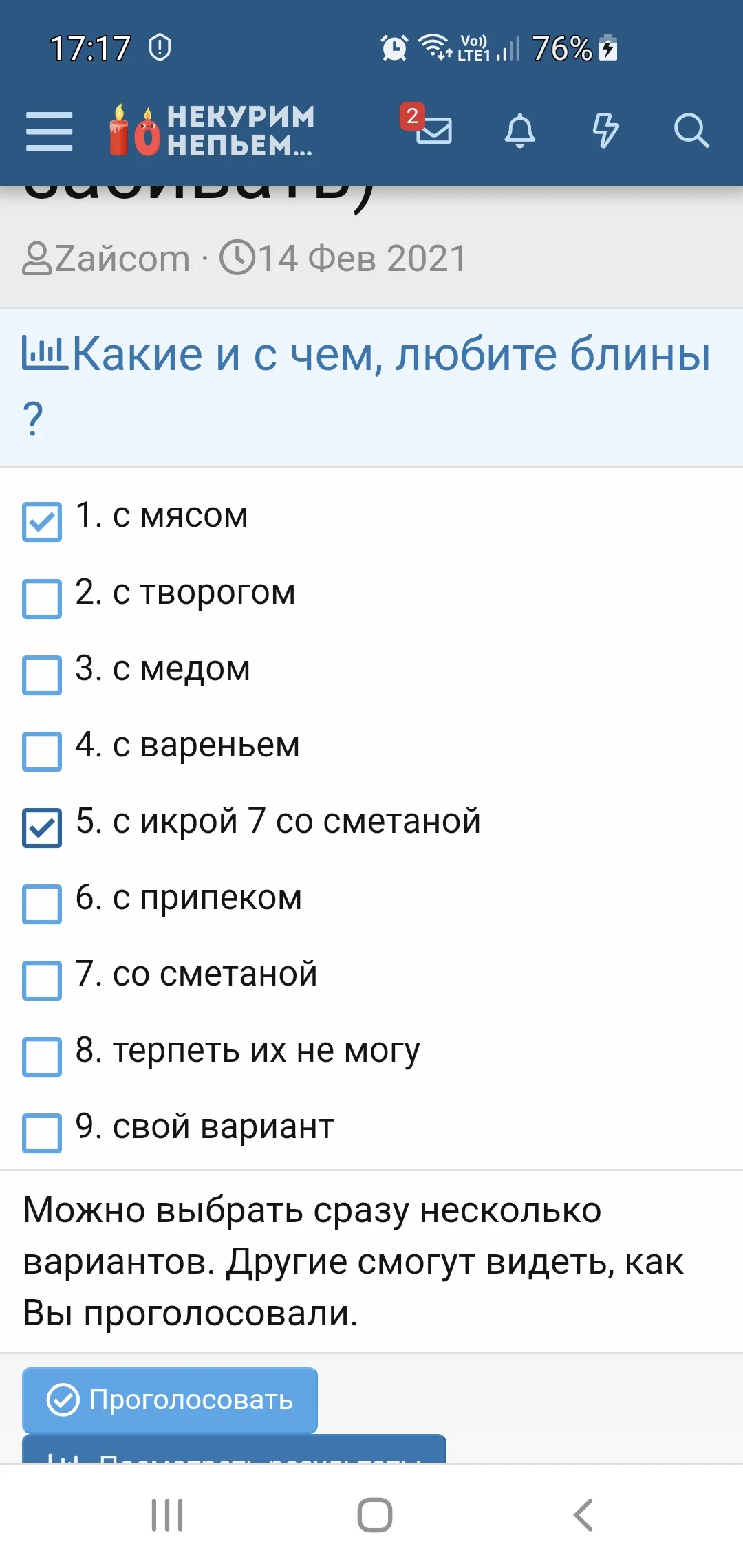Open alerts using the lightning bolt icon
743x1568 pixels.
pos(607,131)
